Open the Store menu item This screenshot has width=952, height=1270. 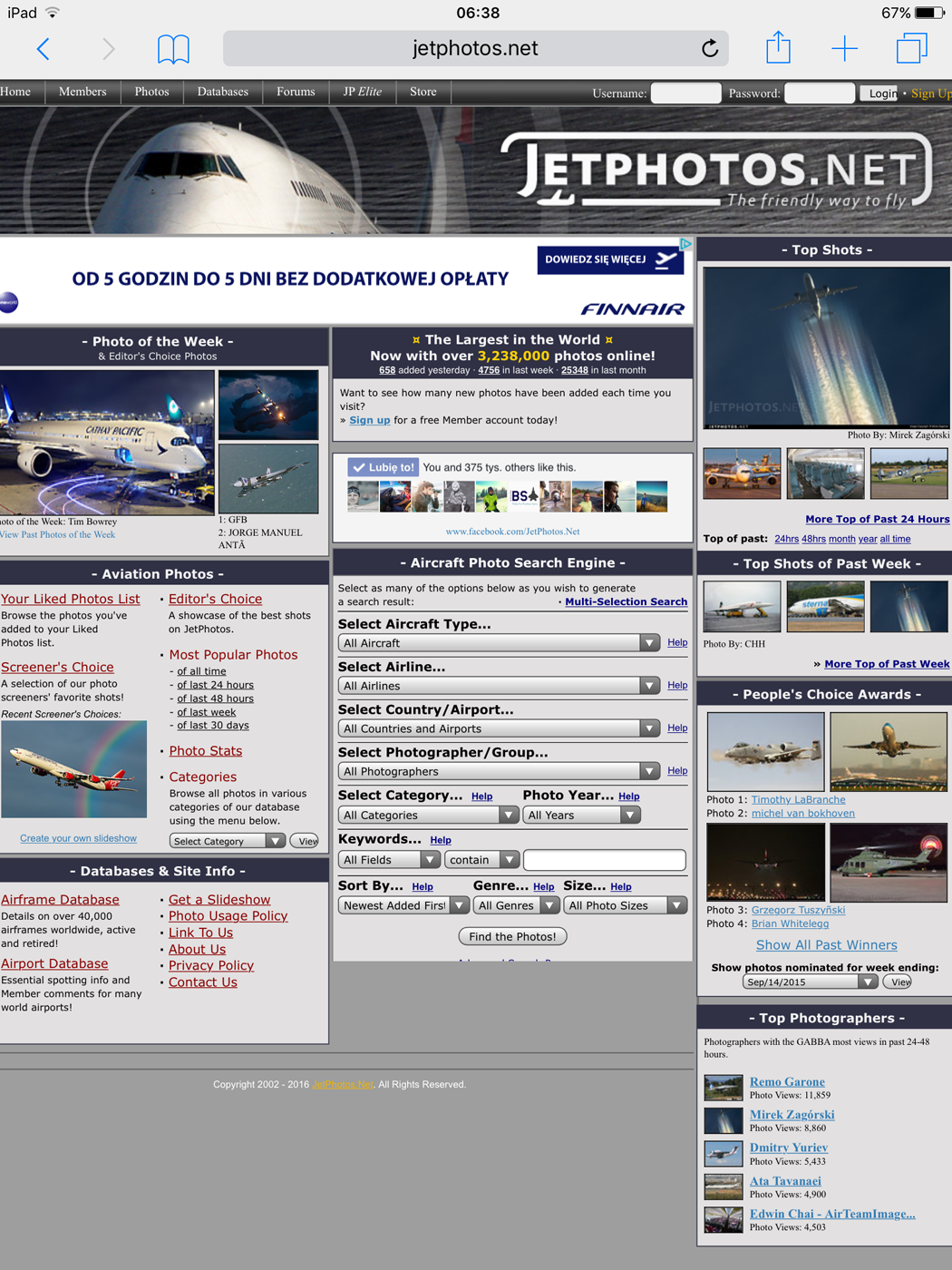423,92
